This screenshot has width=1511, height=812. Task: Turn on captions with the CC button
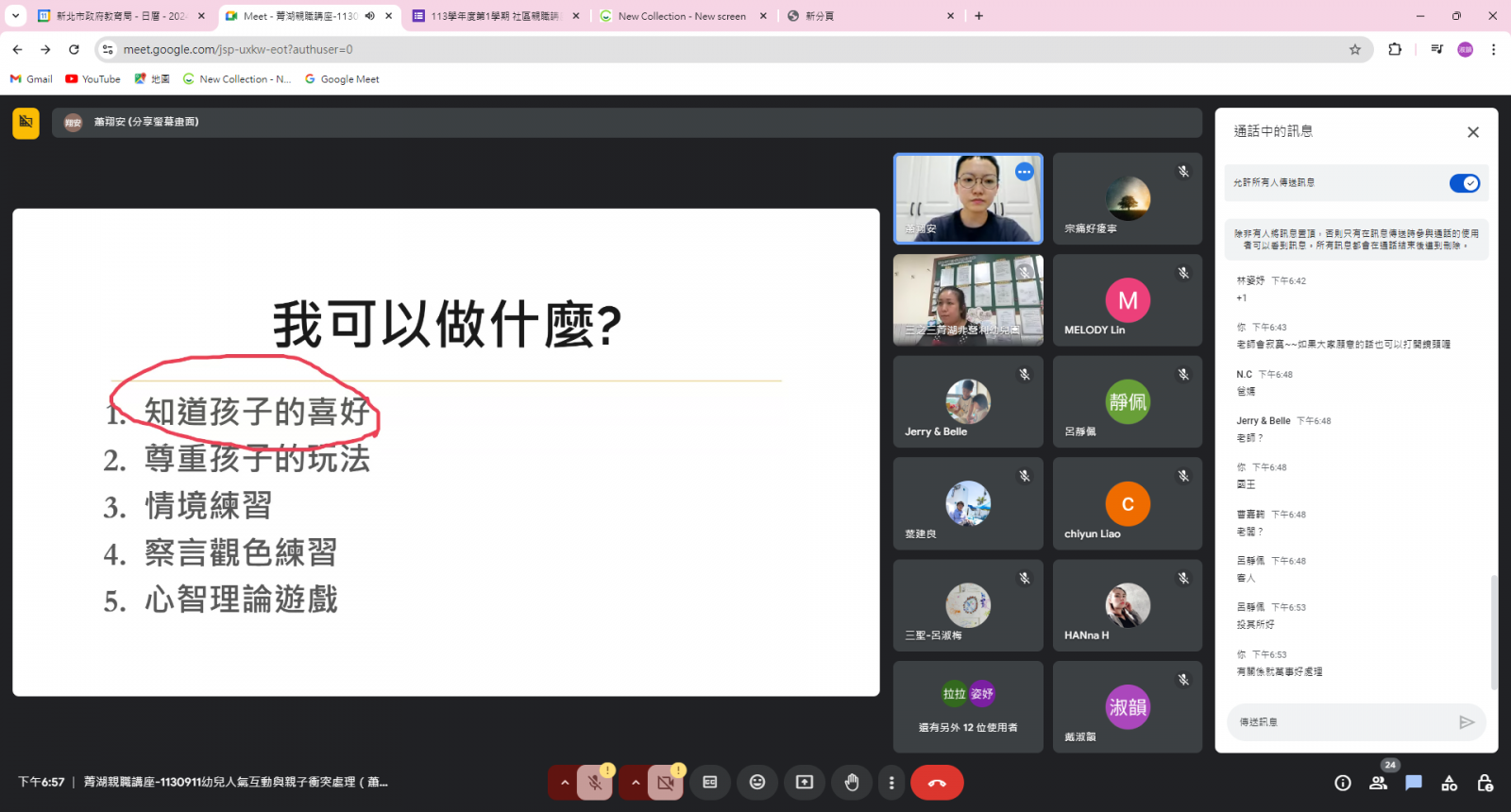pyautogui.click(x=710, y=782)
